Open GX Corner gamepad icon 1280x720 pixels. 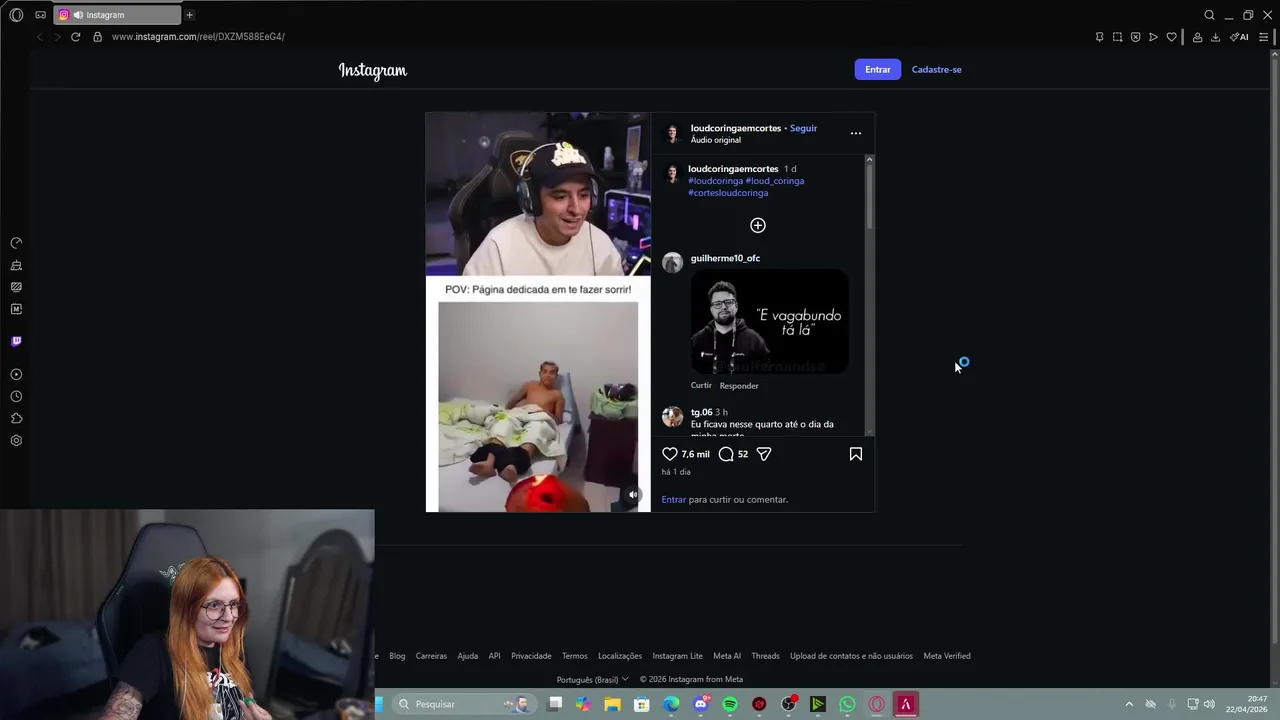click(40, 15)
